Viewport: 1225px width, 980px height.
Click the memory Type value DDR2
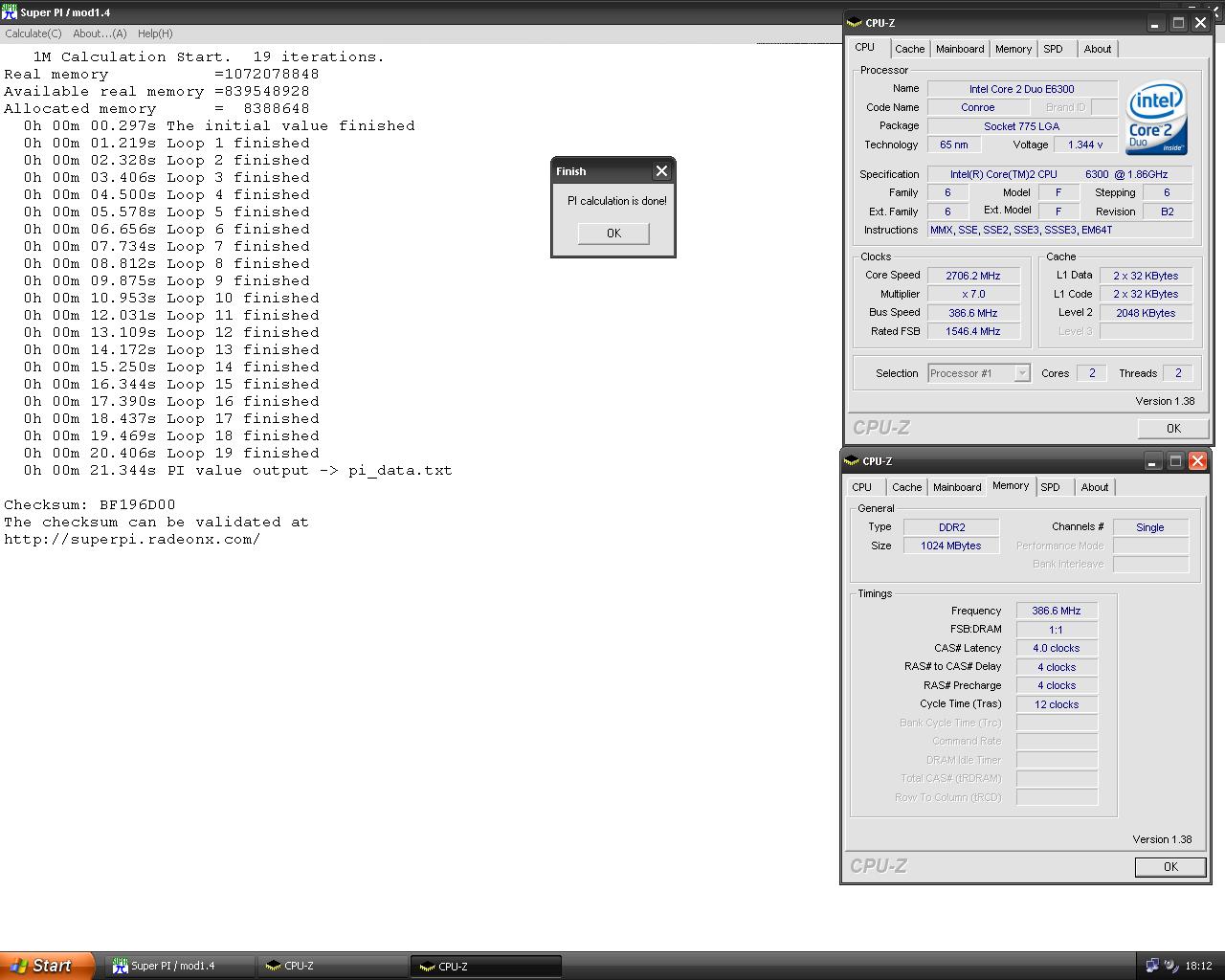pos(951,527)
